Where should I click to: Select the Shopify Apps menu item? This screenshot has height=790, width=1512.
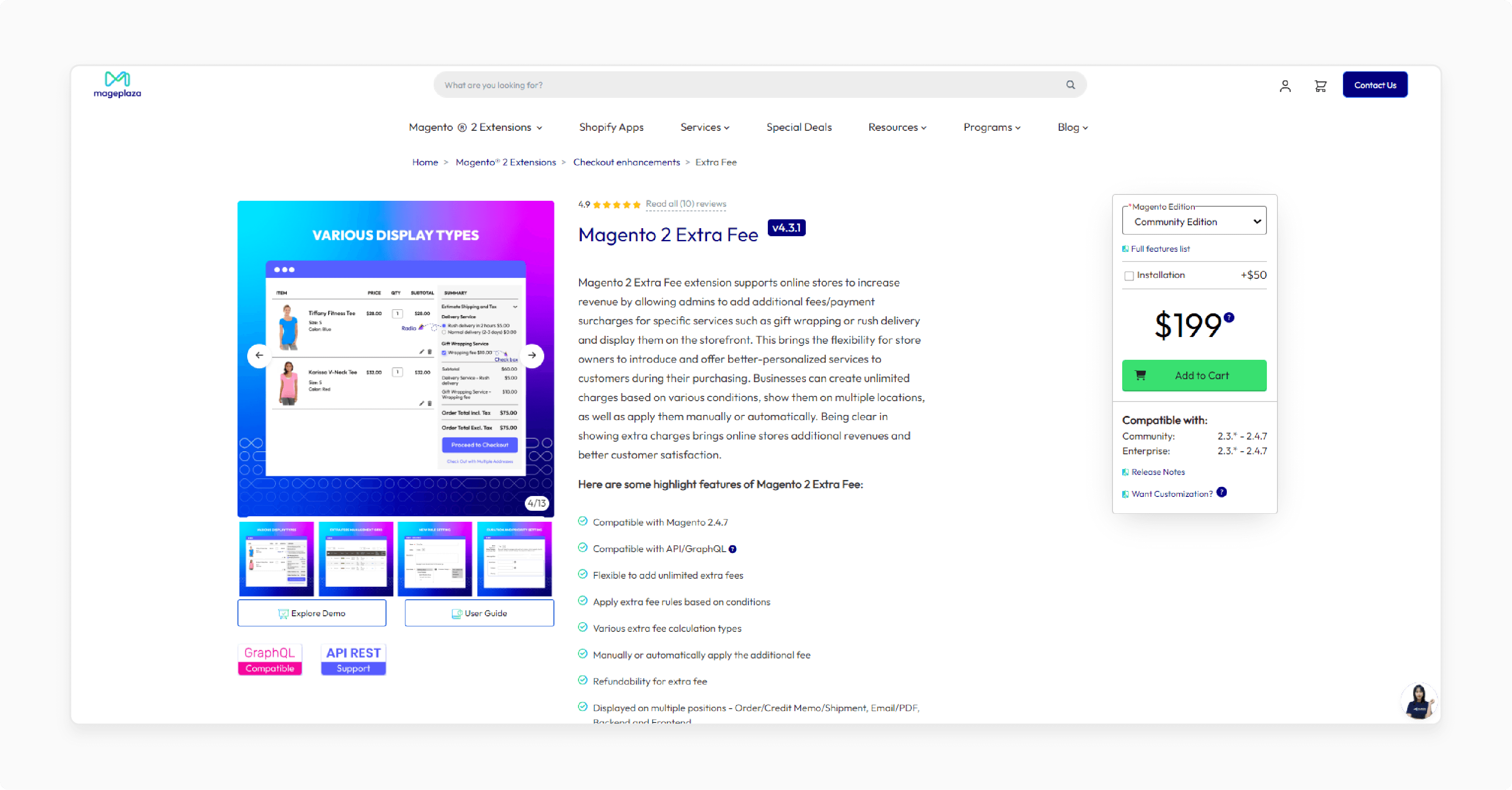click(x=611, y=127)
